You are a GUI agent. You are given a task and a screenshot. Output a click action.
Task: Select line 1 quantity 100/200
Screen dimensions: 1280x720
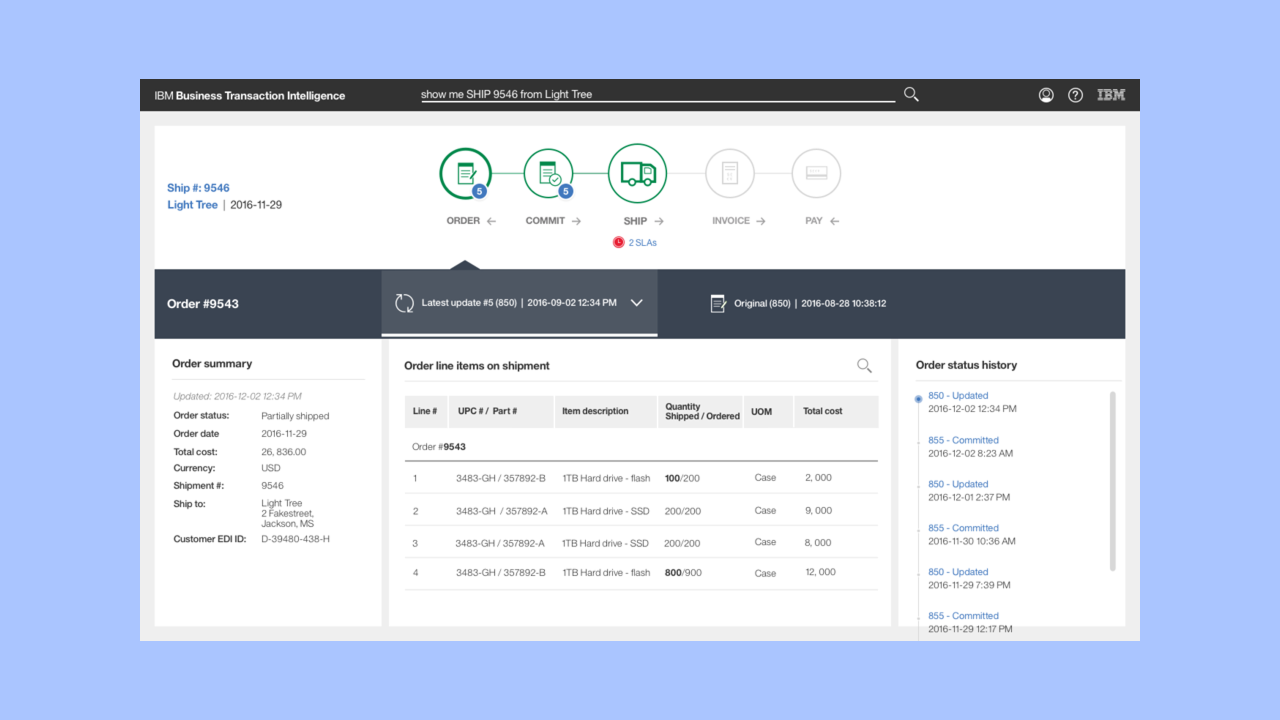tap(682, 479)
